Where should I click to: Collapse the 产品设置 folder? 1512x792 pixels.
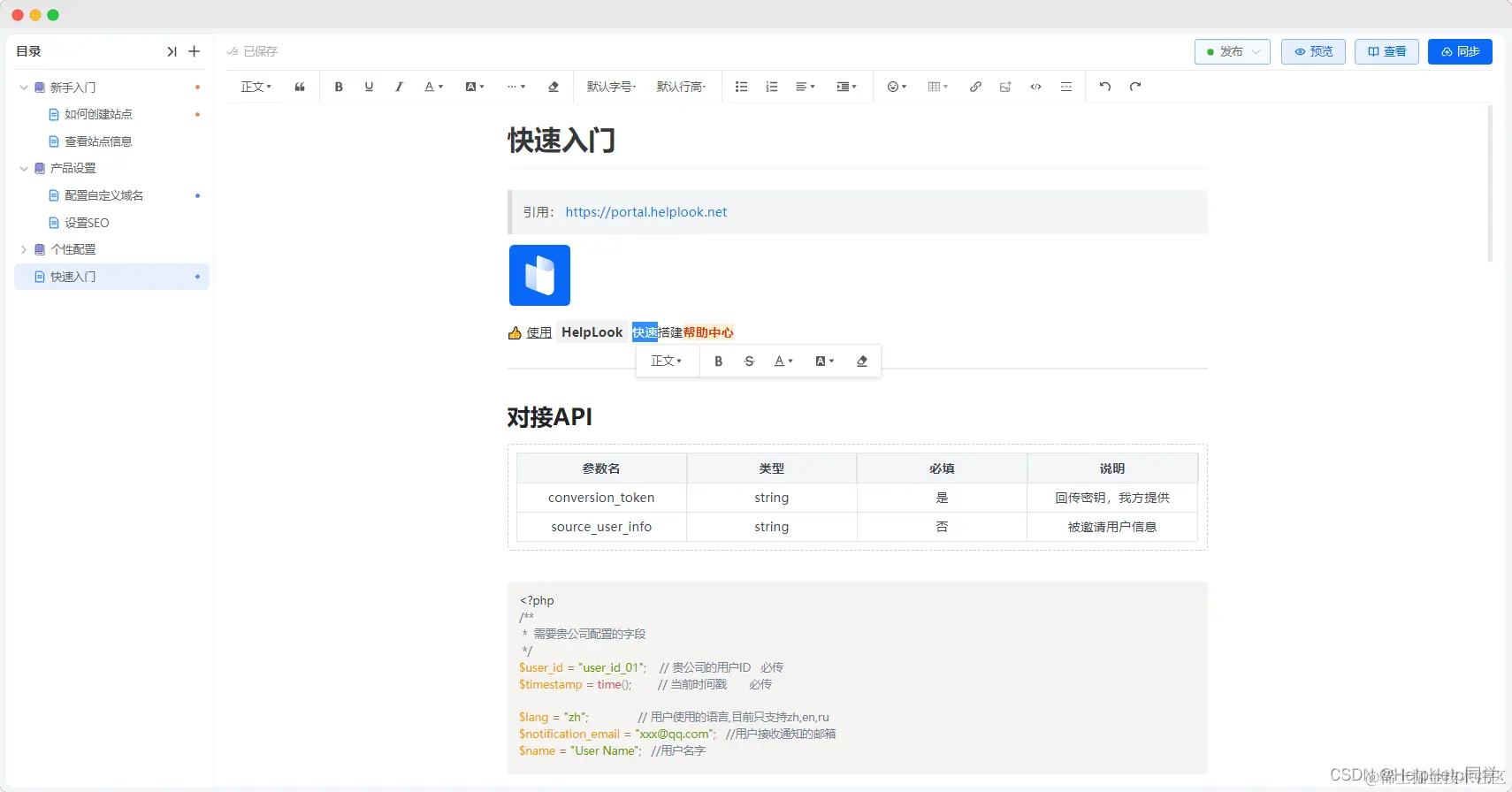(24, 168)
